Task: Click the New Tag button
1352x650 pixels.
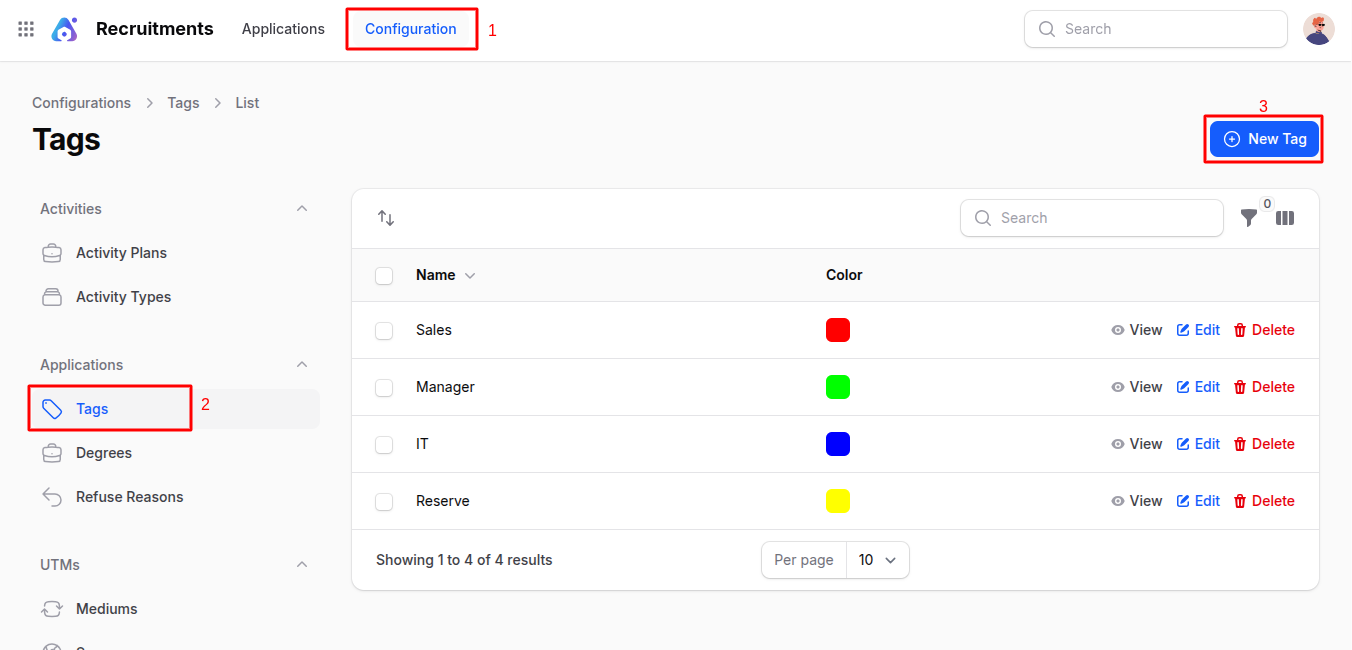Action: 1263,138
